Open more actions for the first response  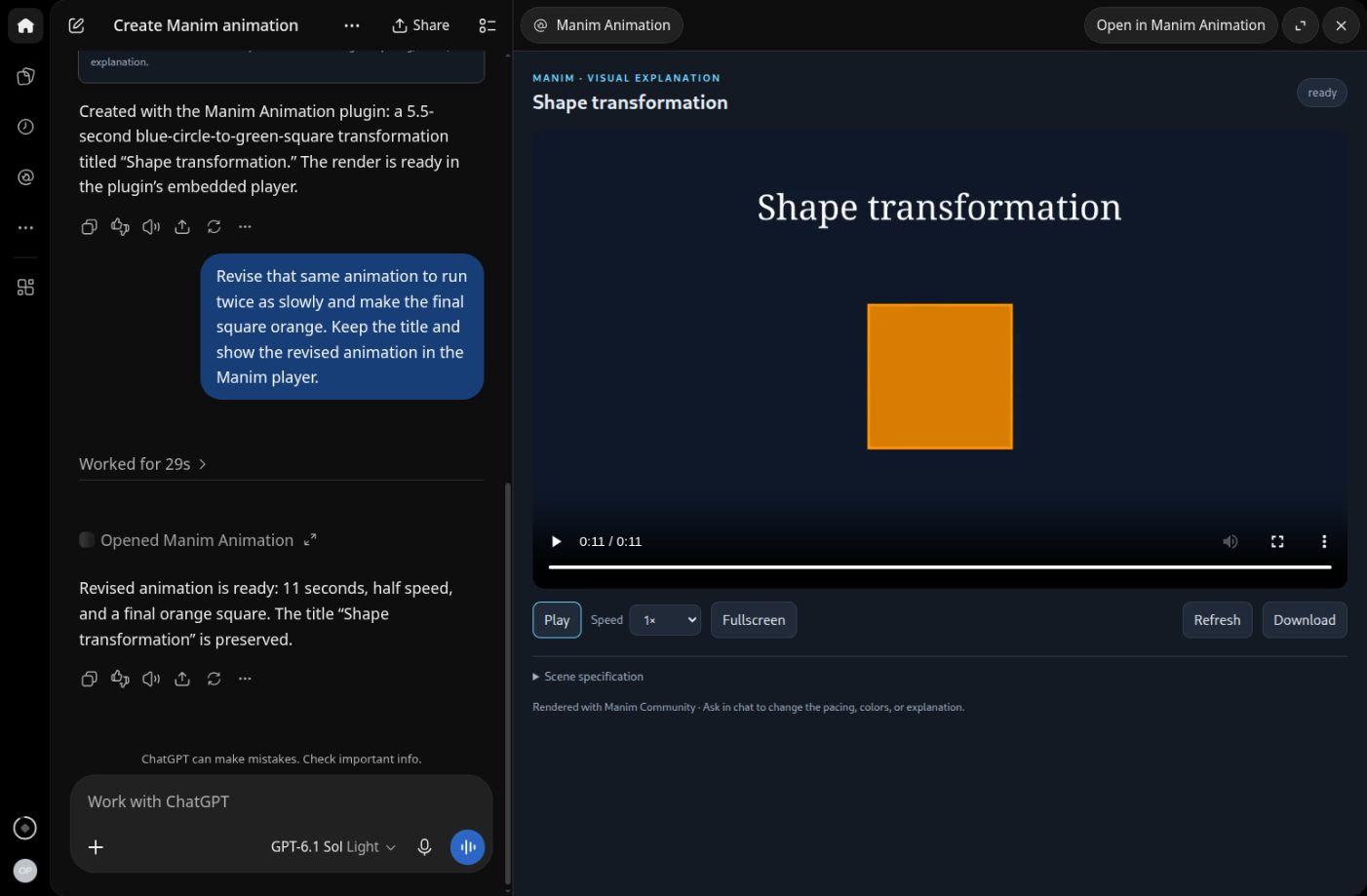[245, 226]
